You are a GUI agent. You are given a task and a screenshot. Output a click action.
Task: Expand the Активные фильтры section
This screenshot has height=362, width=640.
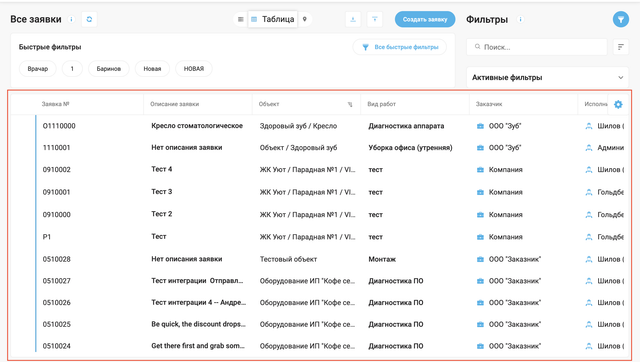point(547,78)
